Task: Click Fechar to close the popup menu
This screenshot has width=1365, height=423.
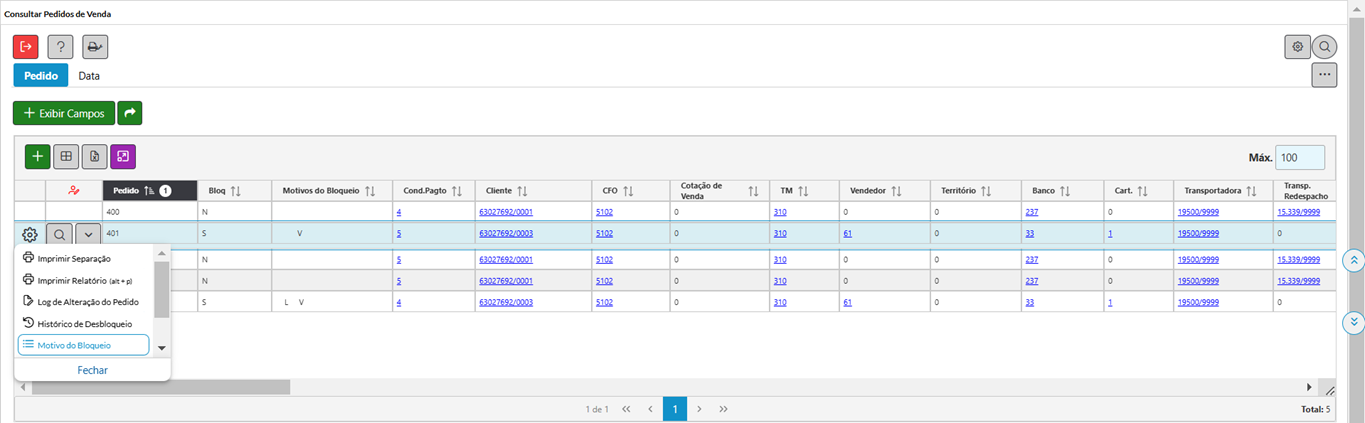Action: click(x=92, y=370)
